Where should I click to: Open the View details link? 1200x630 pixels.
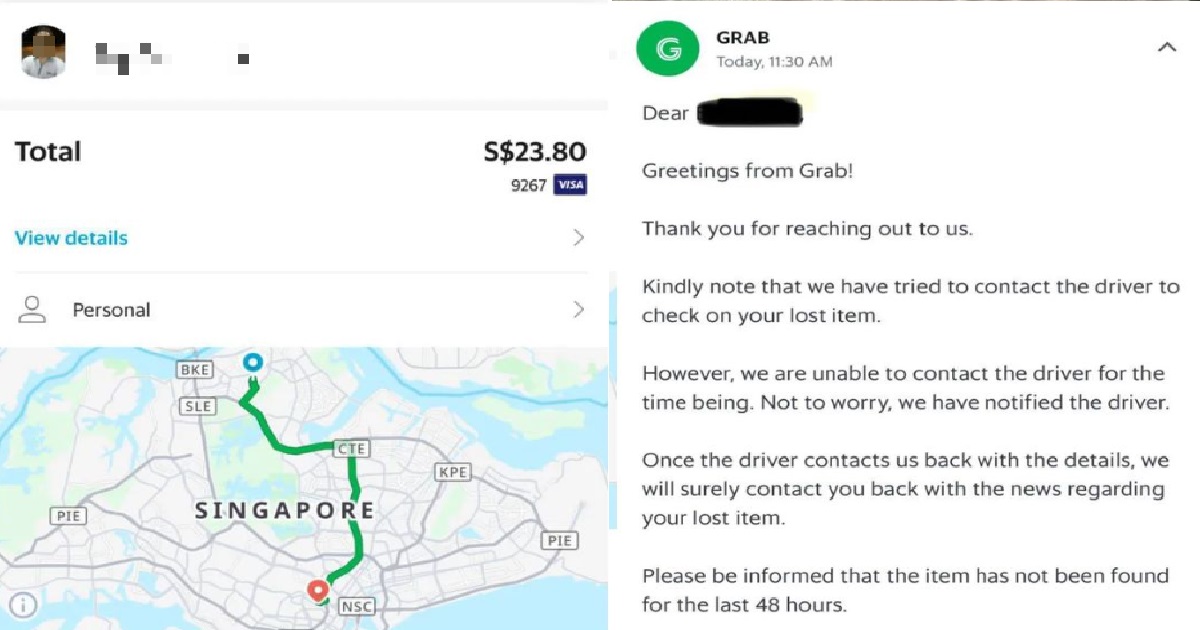pos(69,238)
